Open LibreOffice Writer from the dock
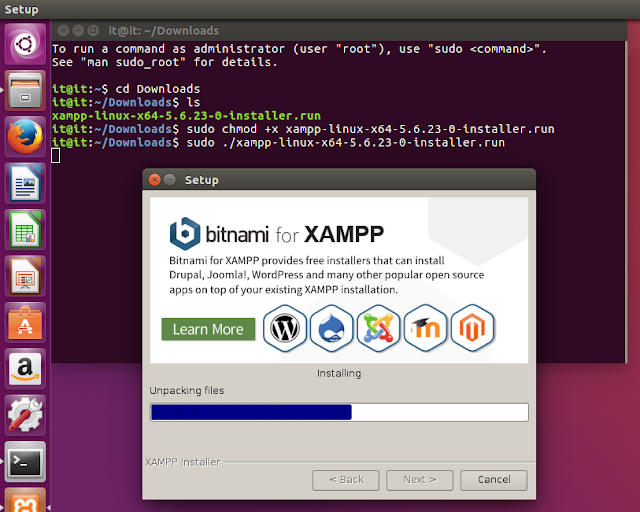This screenshot has height=512, width=640. (x=25, y=183)
